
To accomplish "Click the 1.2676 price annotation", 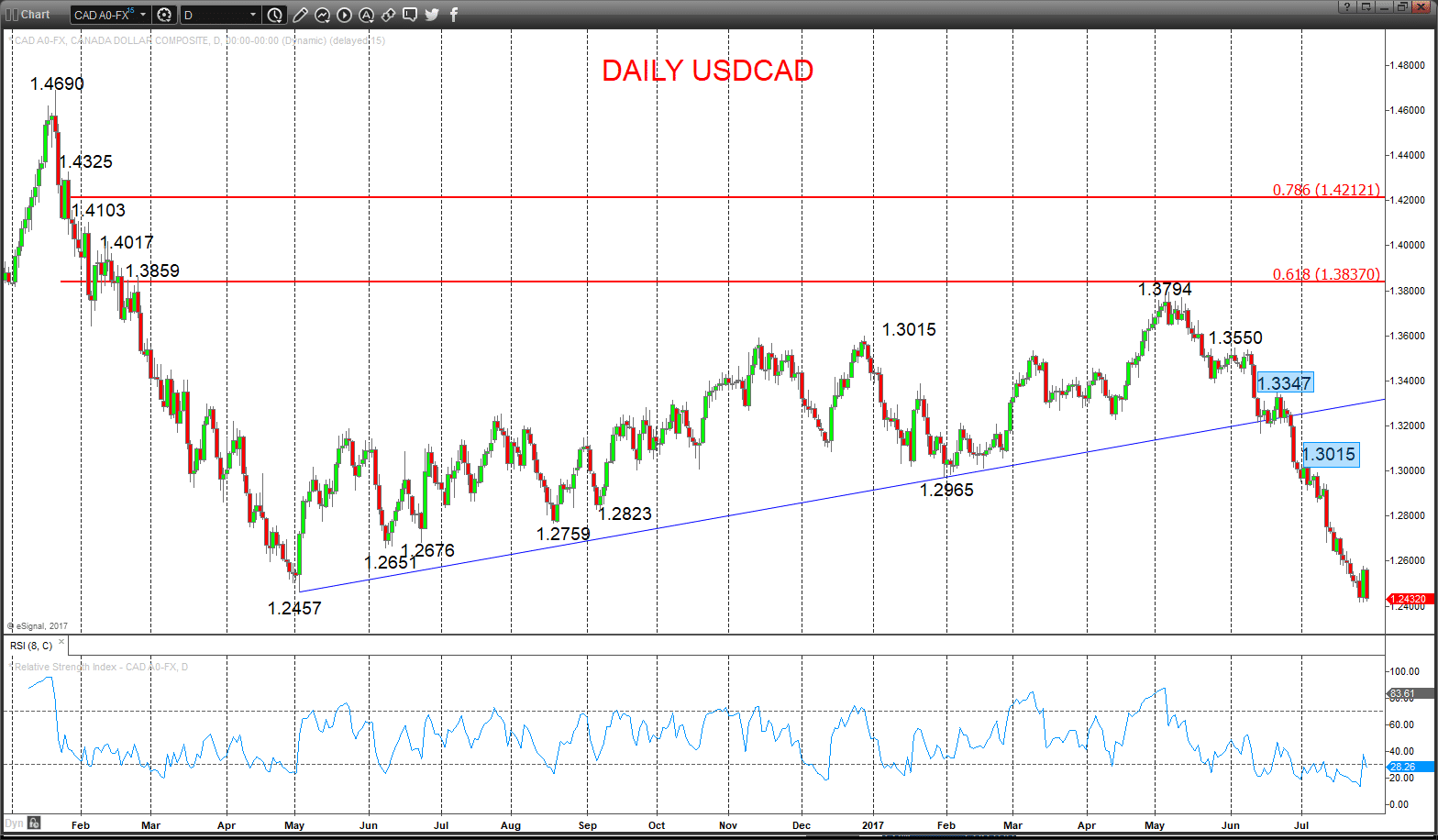I will pos(427,551).
